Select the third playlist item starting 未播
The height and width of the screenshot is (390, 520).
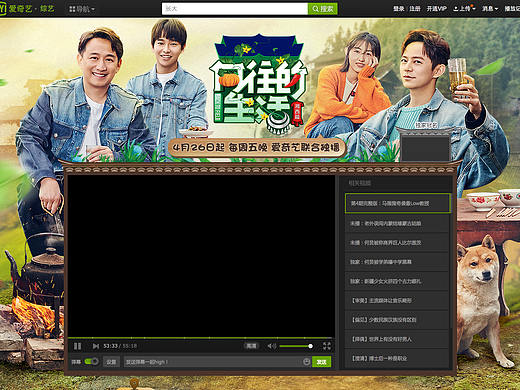(x=397, y=243)
